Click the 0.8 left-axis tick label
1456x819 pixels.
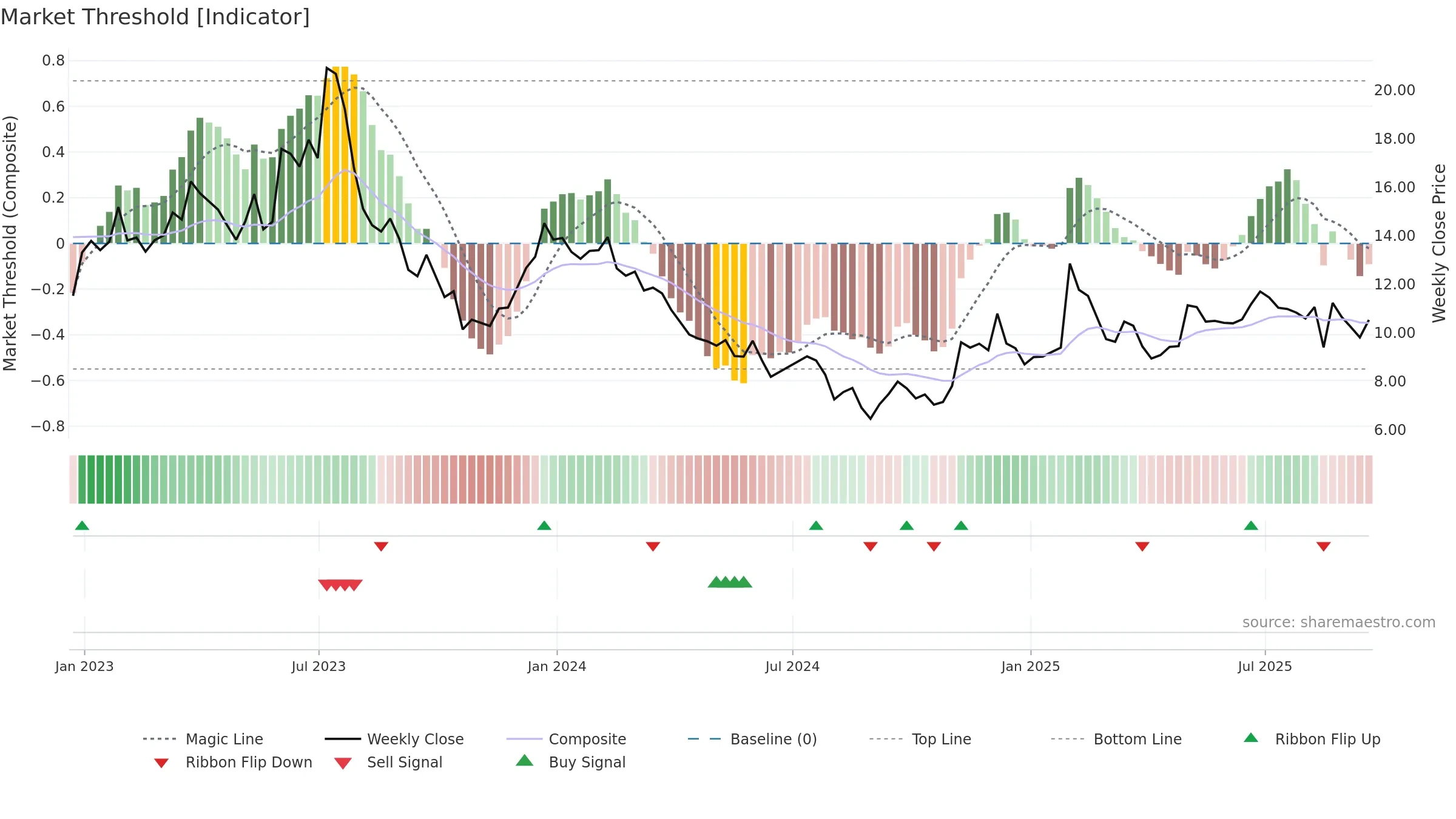[x=53, y=61]
